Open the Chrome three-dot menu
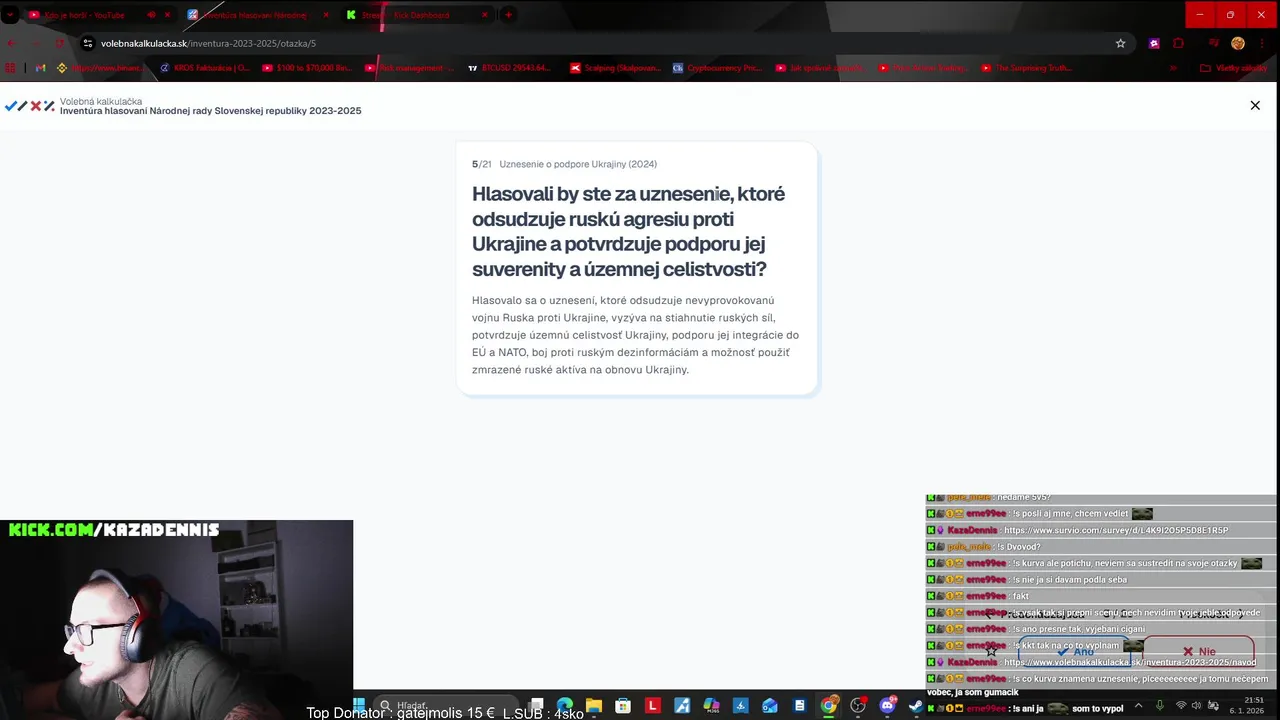Viewport: 1280px width, 720px height. tap(1263, 43)
